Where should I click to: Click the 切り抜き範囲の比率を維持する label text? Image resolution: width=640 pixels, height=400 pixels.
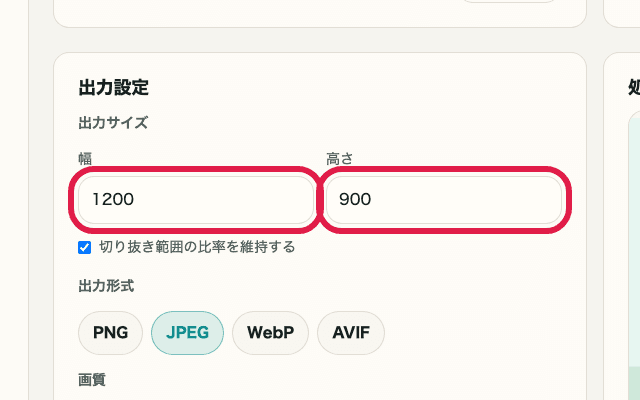197,247
